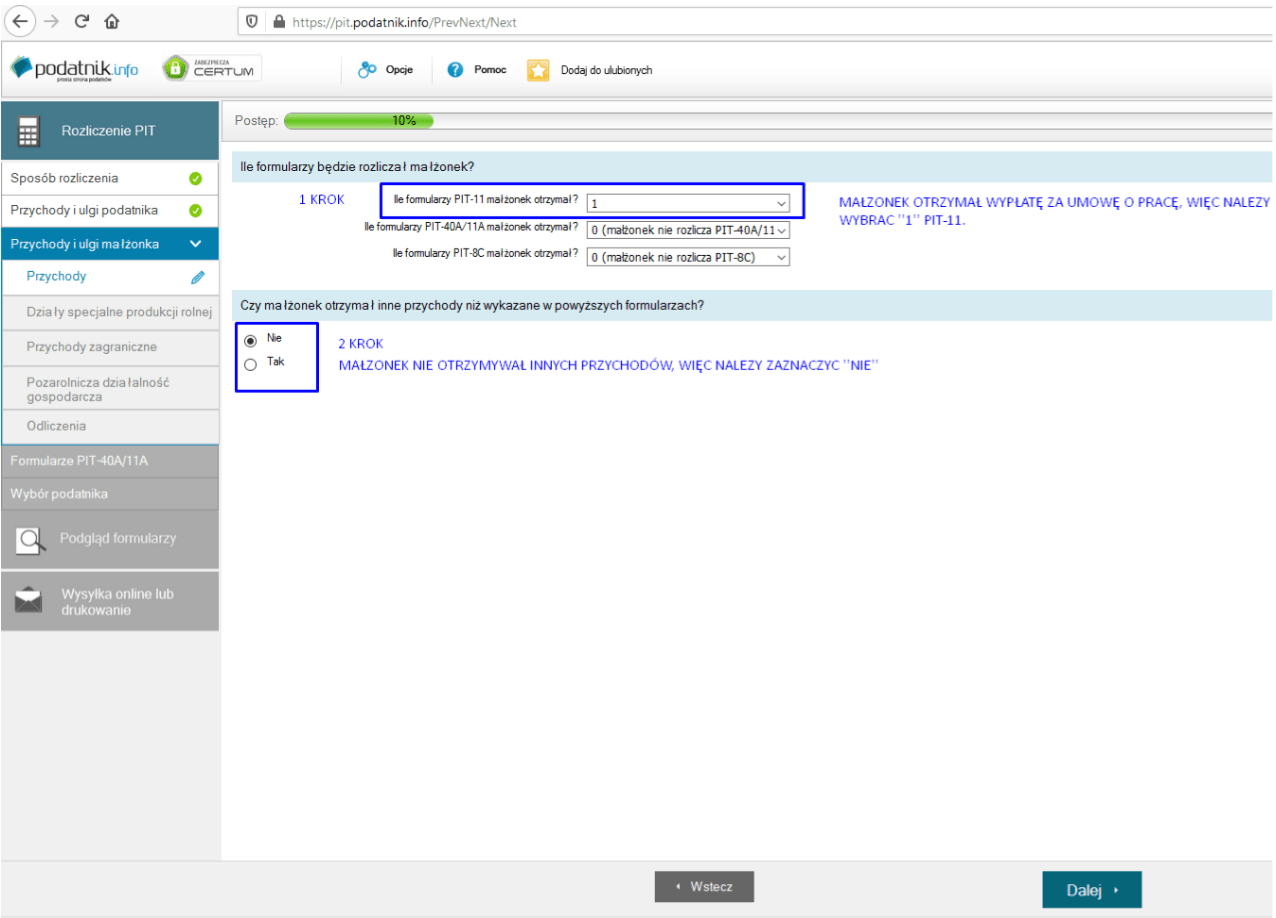Reload the page with the refresh icon
This screenshot has height=918, width=1276.
(82, 21)
